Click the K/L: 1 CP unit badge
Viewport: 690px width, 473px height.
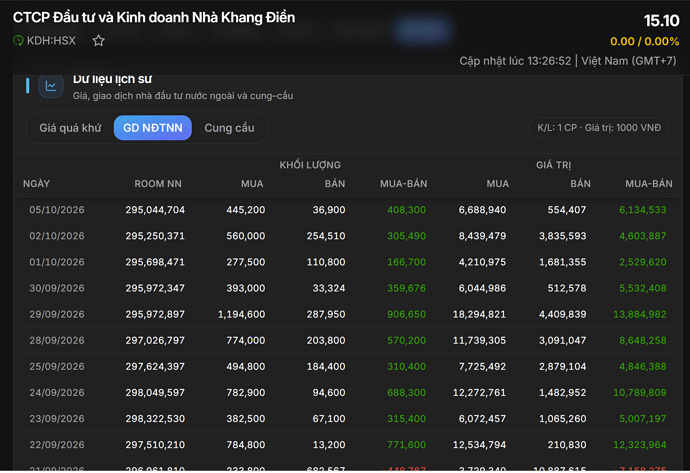pos(599,128)
